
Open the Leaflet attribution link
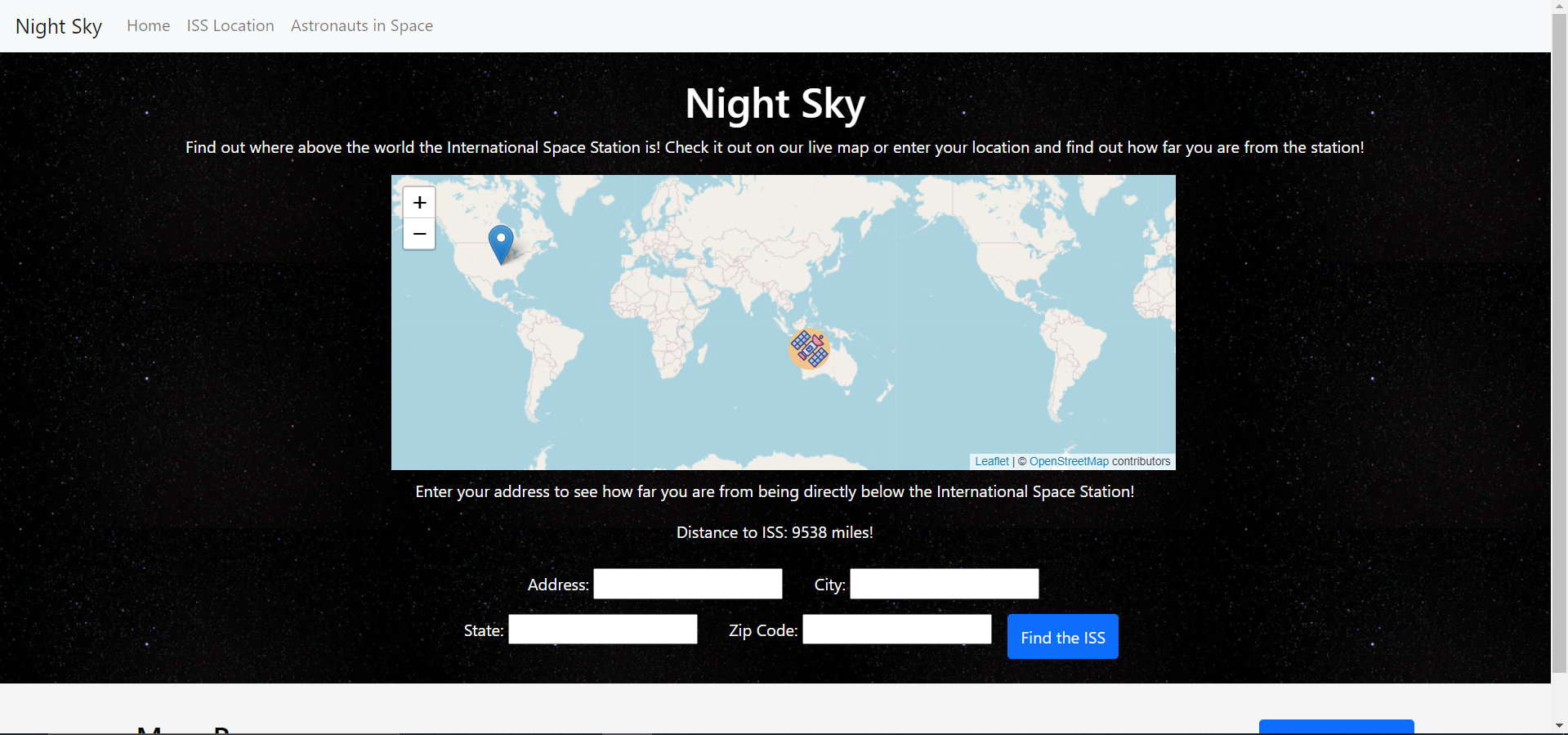tap(992, 461)
